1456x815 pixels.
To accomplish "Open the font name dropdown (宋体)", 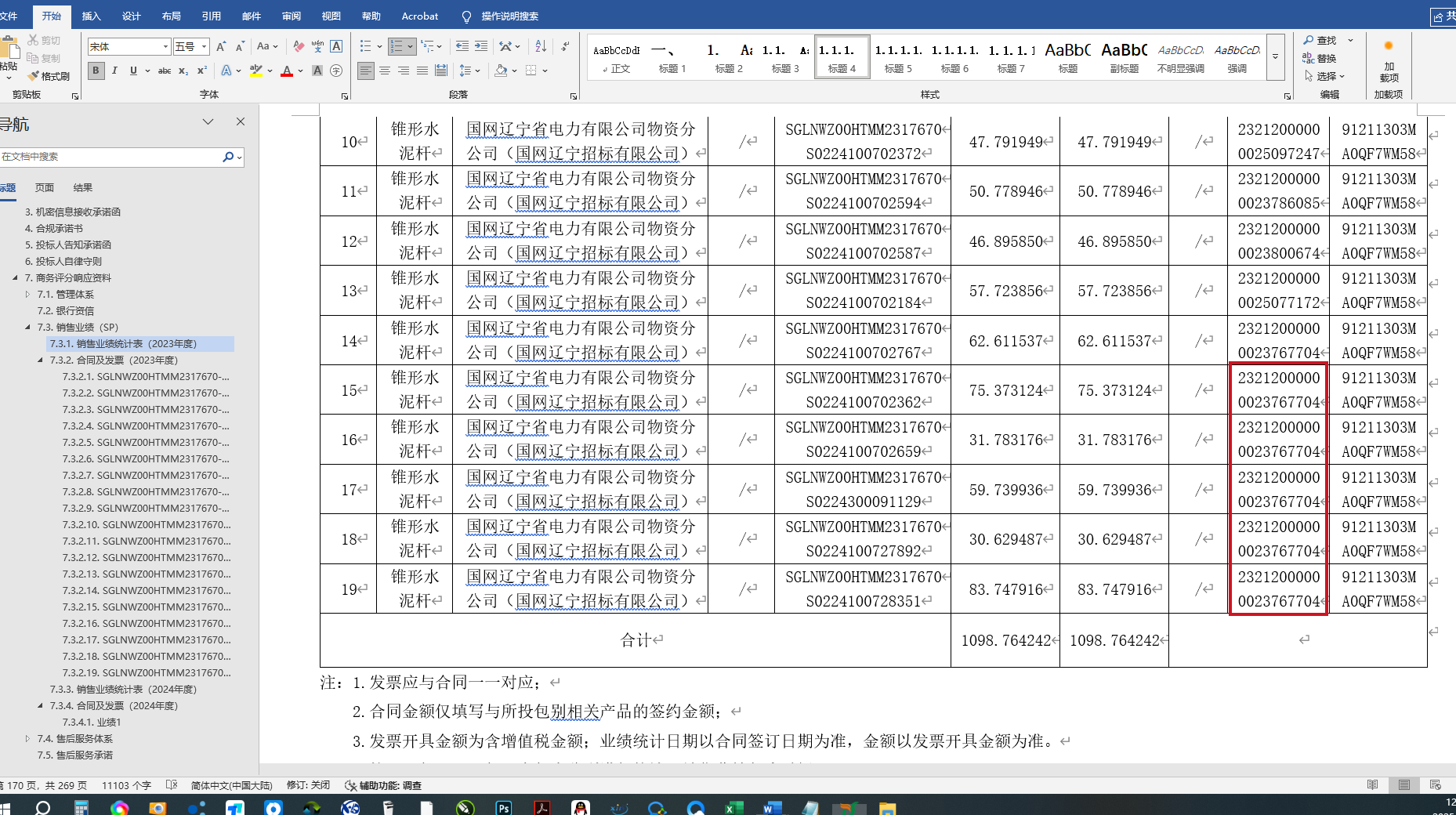I will [166, 47].
